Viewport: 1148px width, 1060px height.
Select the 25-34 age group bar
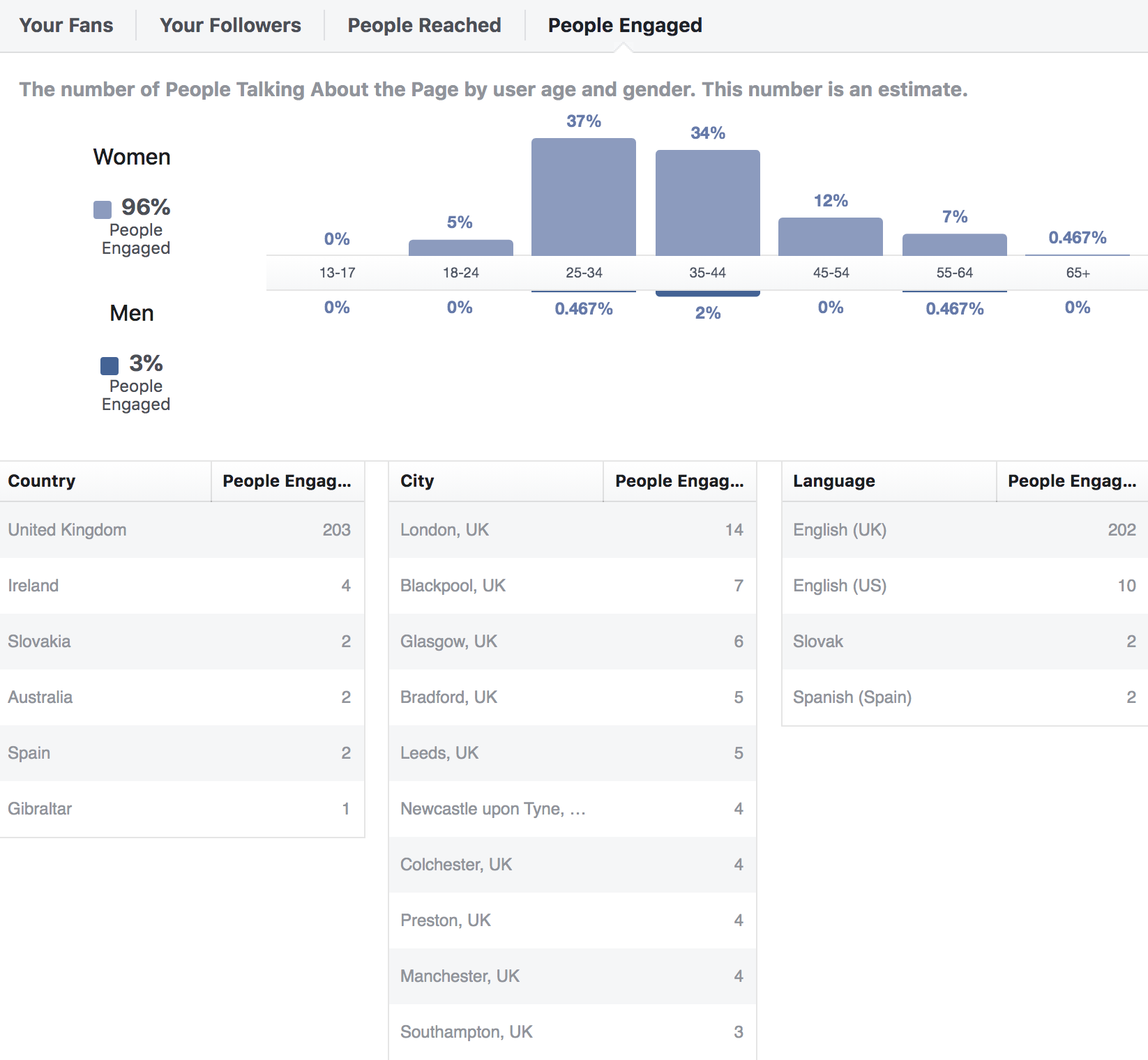(584, 195)
